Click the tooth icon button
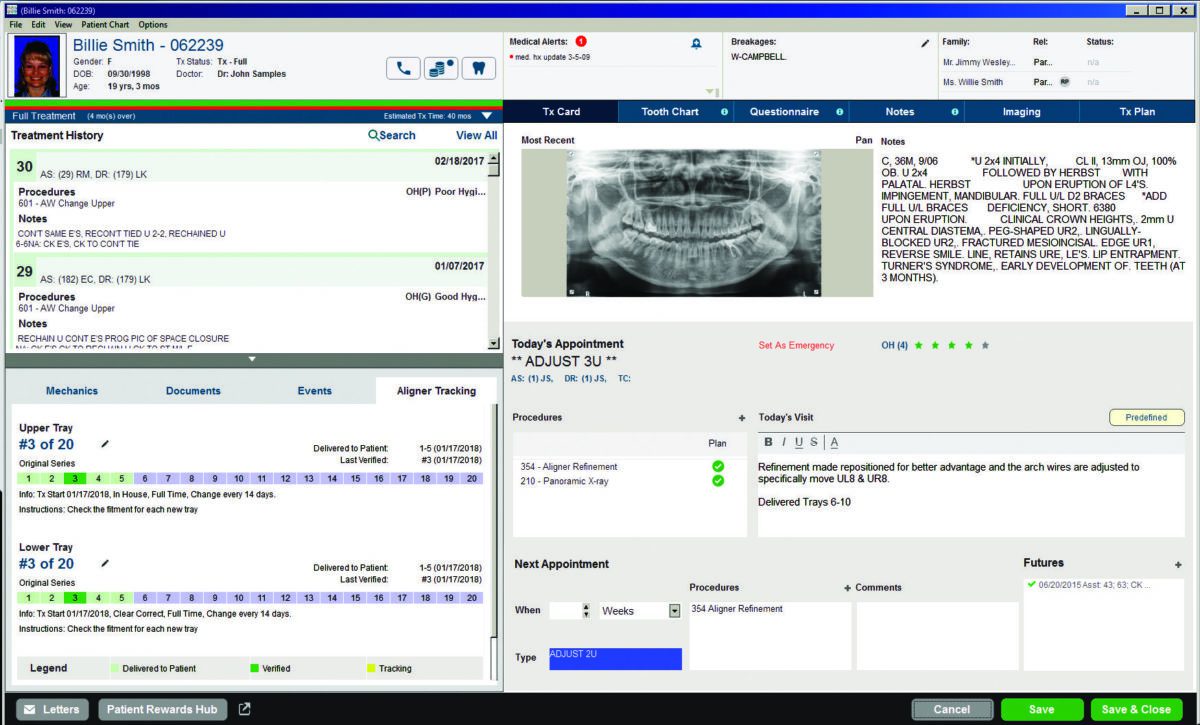Viewport: 1200px width, 725px height. pyautogui.click(x=478, y=69)
